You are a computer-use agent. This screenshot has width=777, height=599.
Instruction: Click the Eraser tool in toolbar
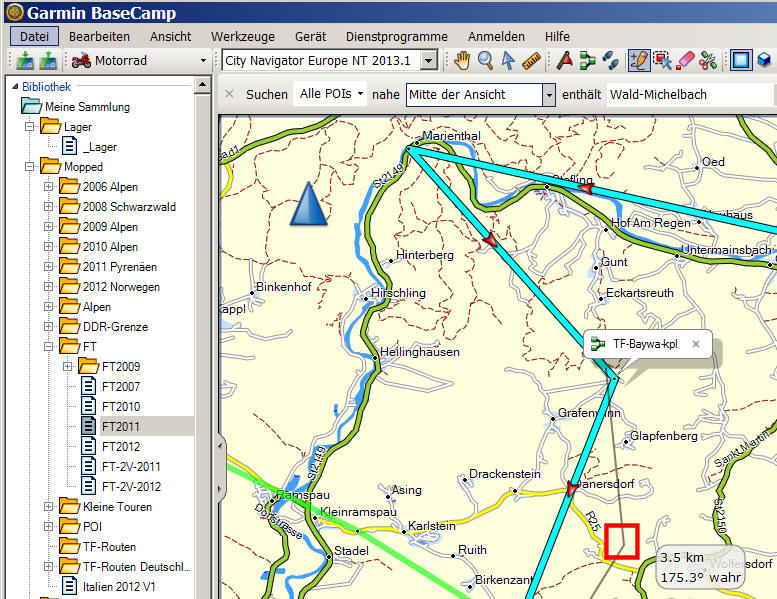tap(685, 61)
